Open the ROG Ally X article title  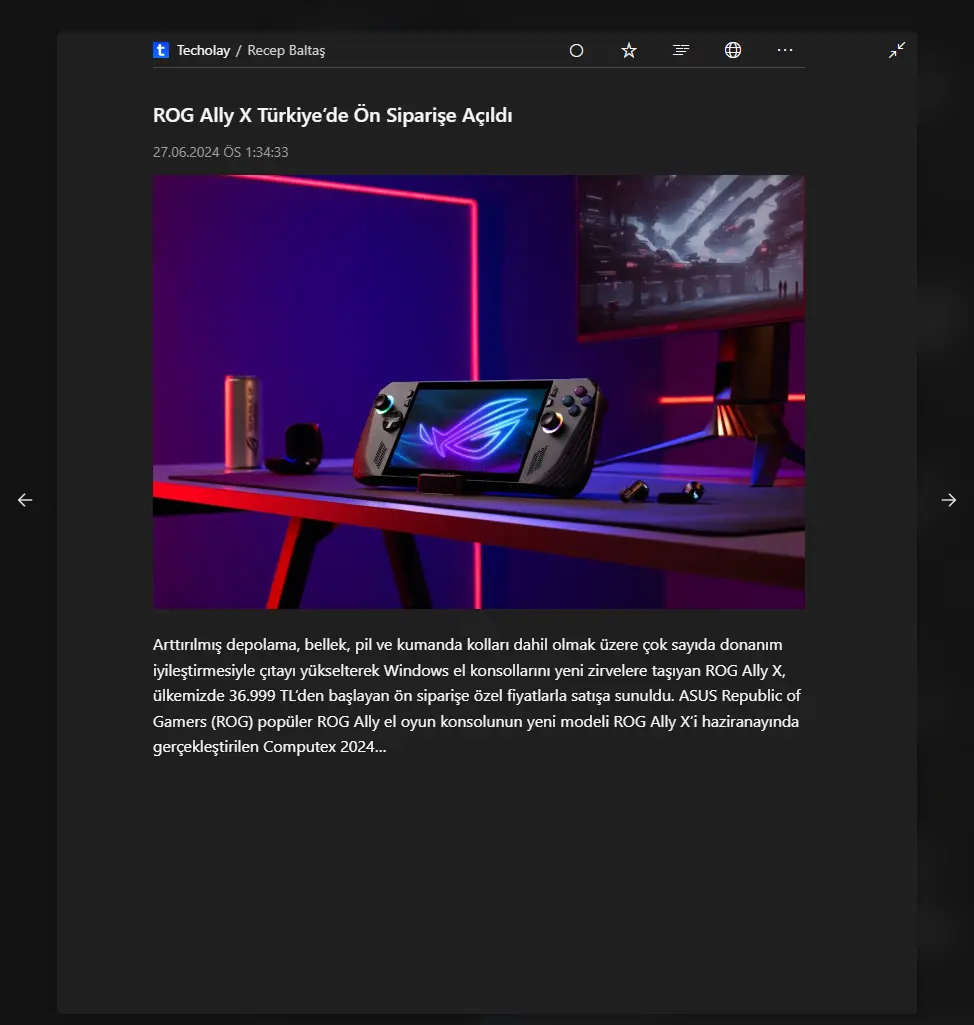(x=332, y=115)
